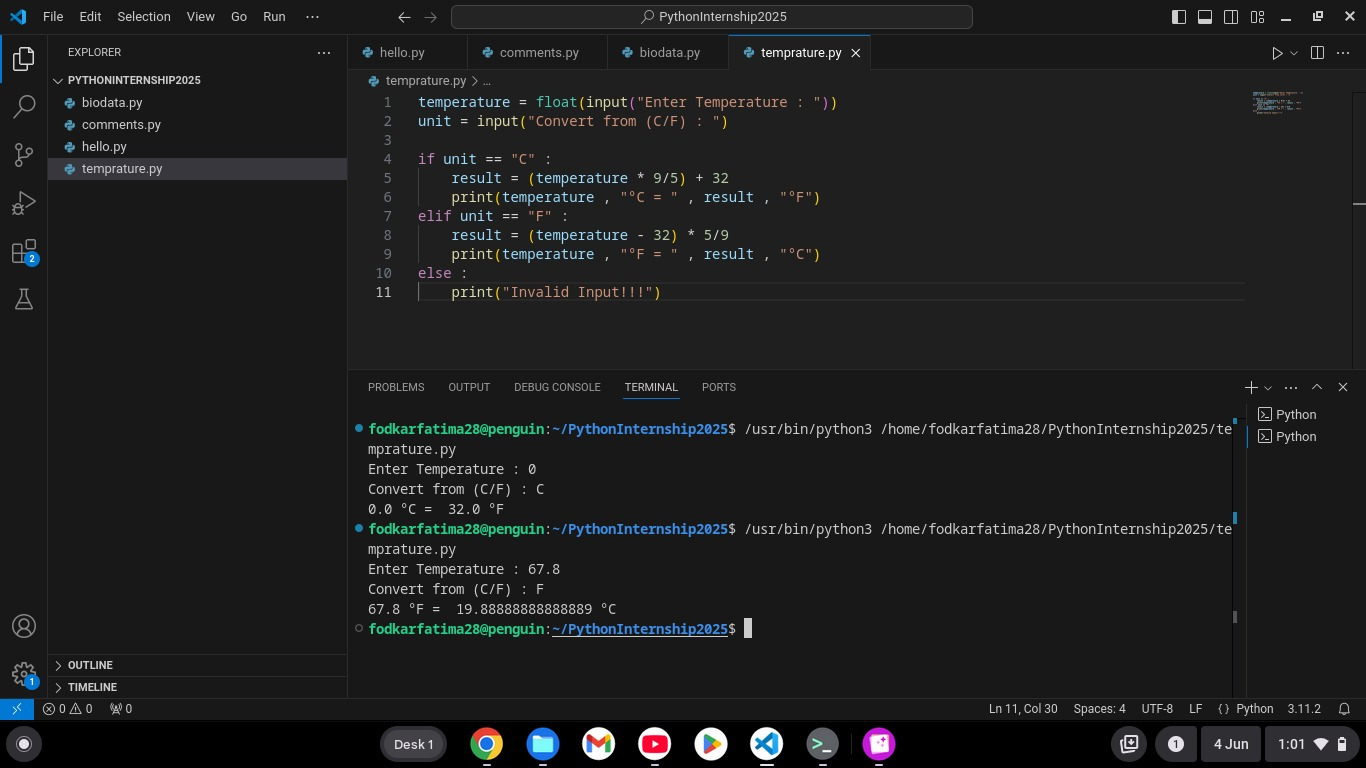Viewport: 1366px width, 768px height.
Task: Select hello.py in the Explorer tree
Action: click(x=104, y=147)
